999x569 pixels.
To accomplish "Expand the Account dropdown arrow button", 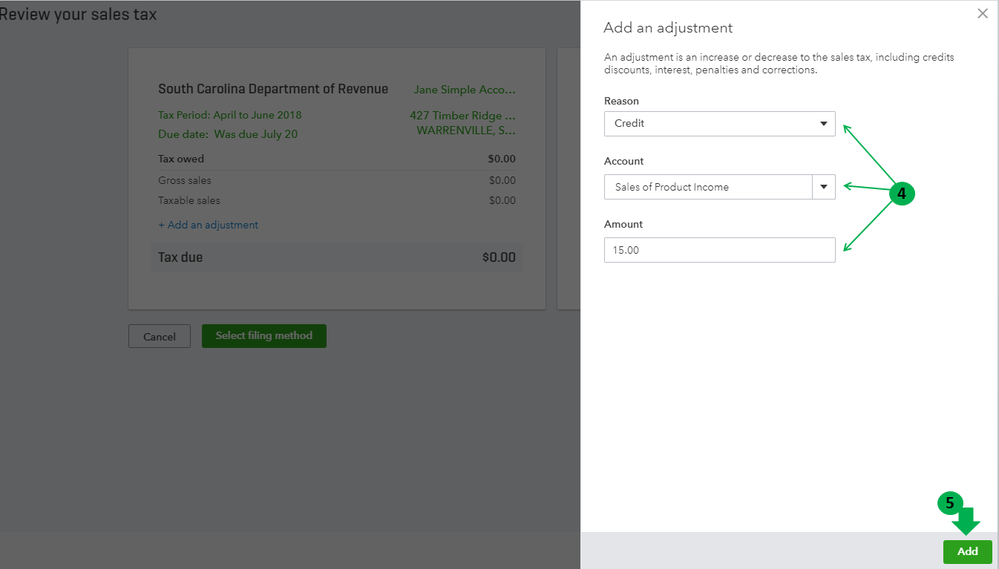I will [824, 187].
